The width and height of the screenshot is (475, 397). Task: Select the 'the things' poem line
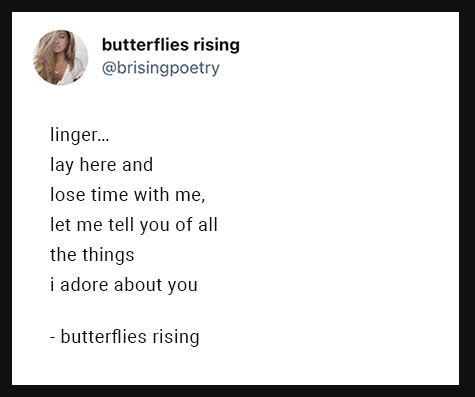point(92,255)
